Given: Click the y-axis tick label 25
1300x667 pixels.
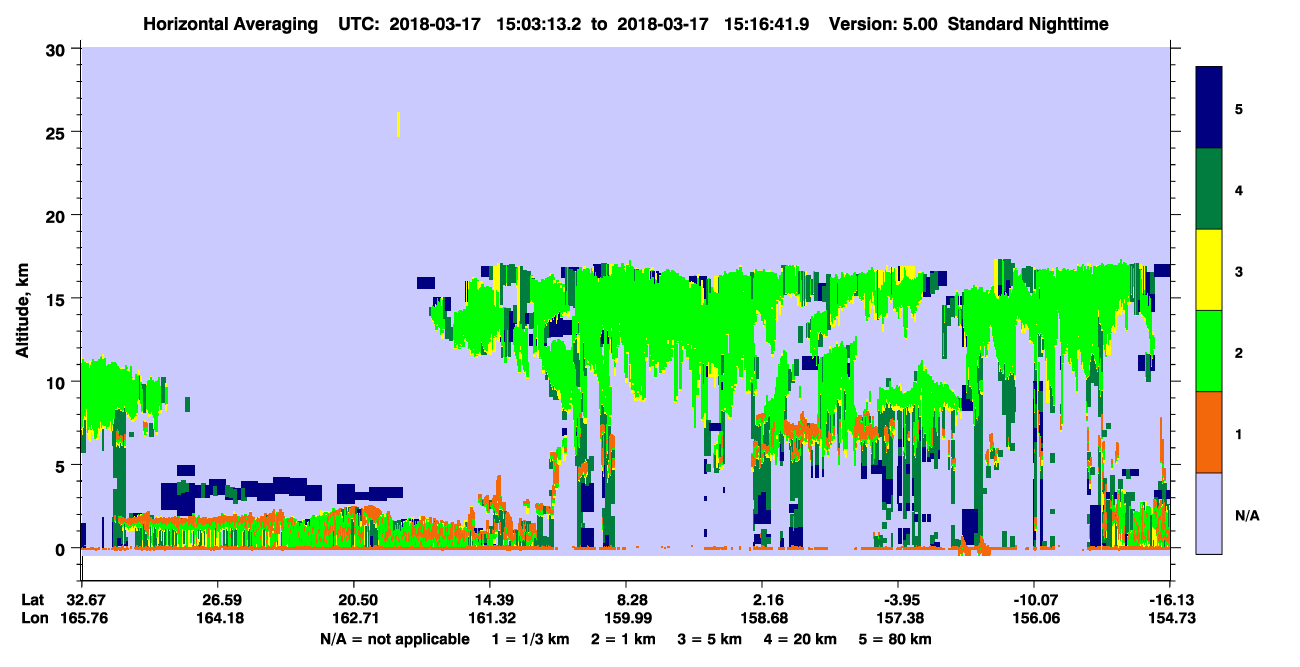Looking at the screenshot, I should tap(58, 132).
